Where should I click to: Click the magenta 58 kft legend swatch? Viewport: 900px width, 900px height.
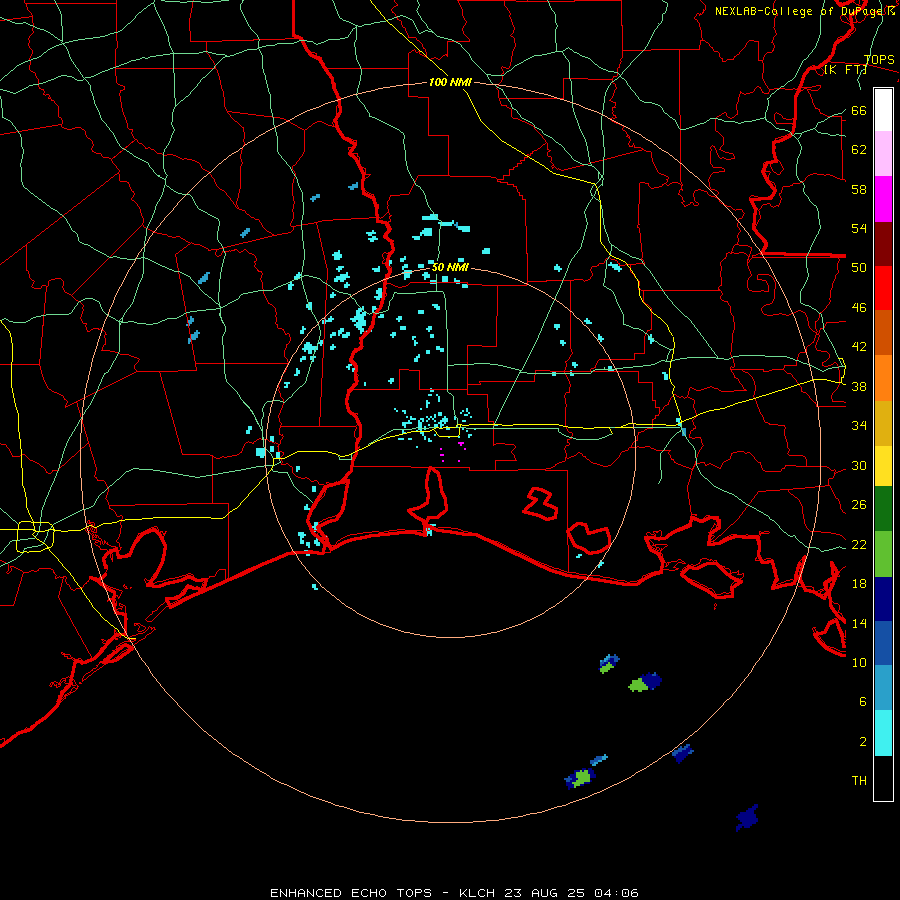[883, 199]
